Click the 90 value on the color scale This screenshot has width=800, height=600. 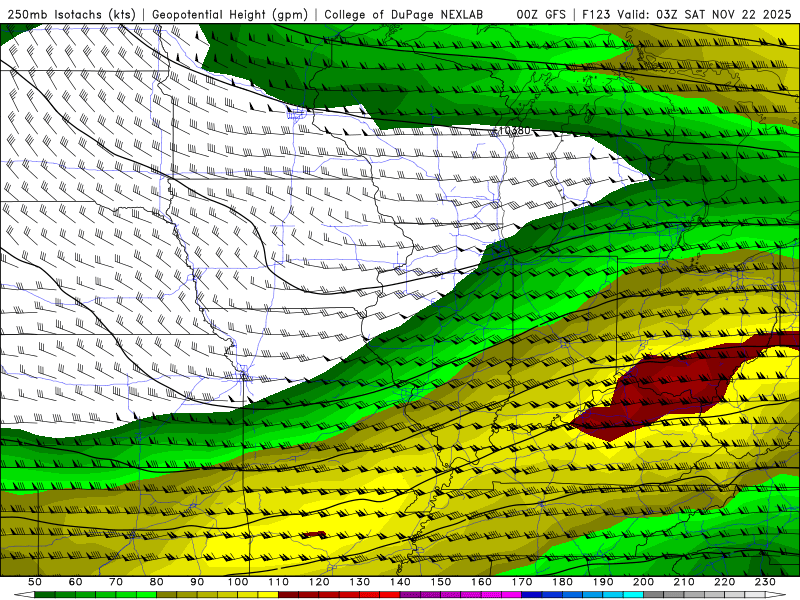point(197,582)
